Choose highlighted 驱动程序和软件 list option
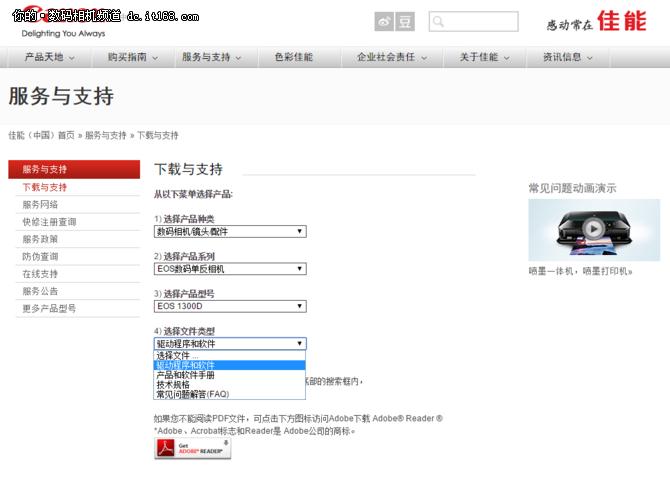Image resolution: width=670 pixels, height=501 pixels. (229, 365)
